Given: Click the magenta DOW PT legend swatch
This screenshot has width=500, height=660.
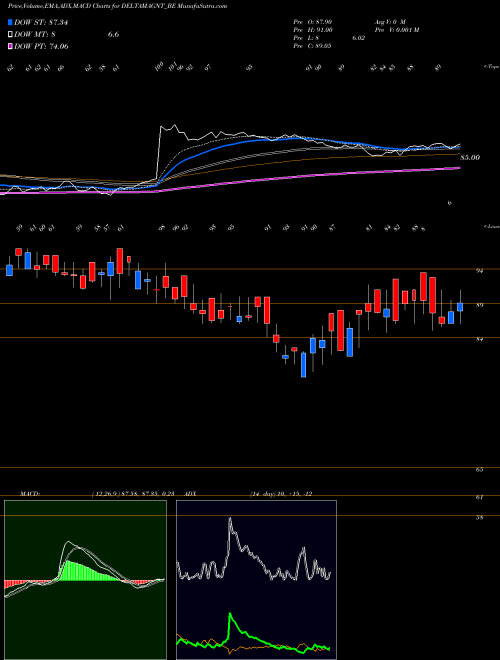Looking at the screenshot, I should (10, 46).
